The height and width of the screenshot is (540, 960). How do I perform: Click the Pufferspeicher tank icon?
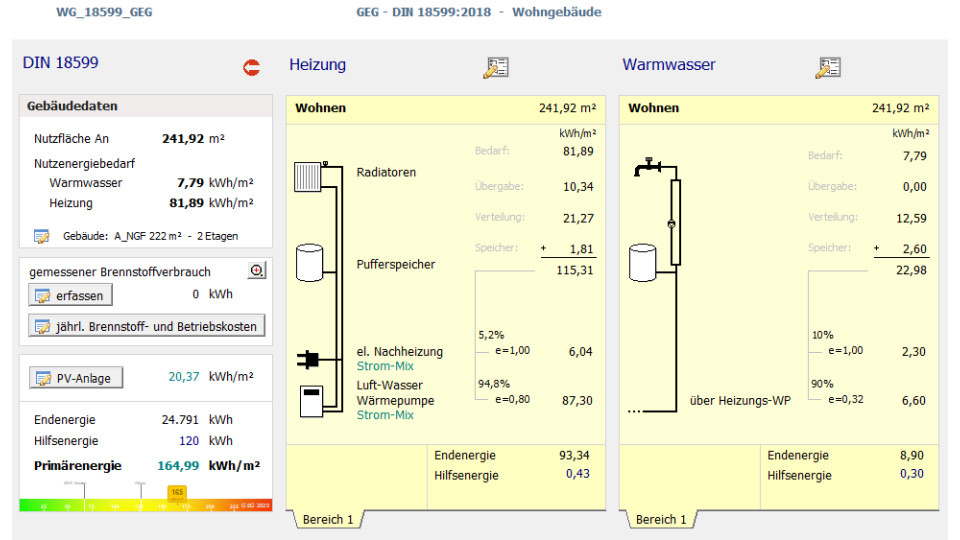click(308, 262)
